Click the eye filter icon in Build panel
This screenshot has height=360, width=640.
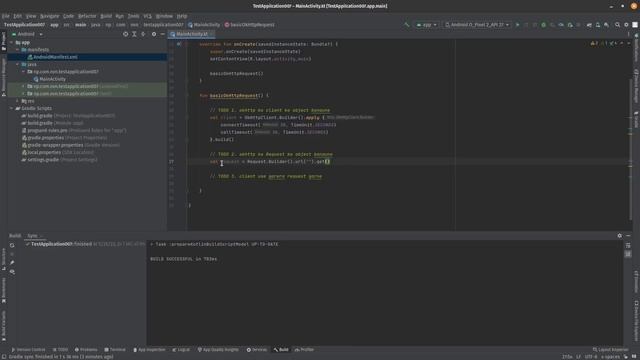[12, 271]
